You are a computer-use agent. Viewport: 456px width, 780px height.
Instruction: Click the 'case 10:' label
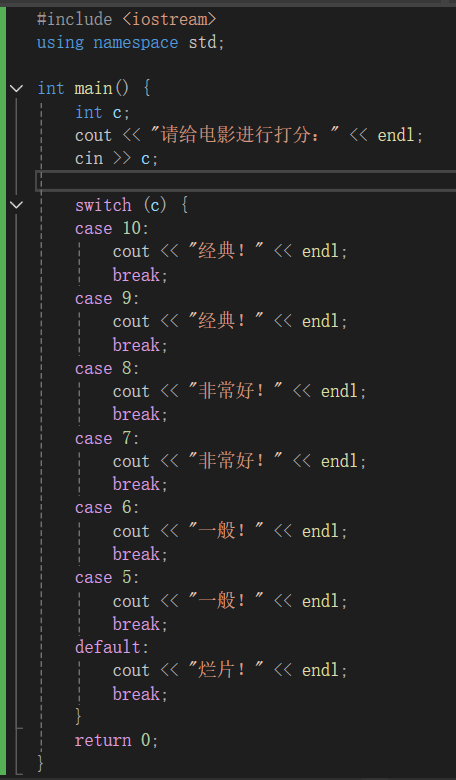point(112,228)
